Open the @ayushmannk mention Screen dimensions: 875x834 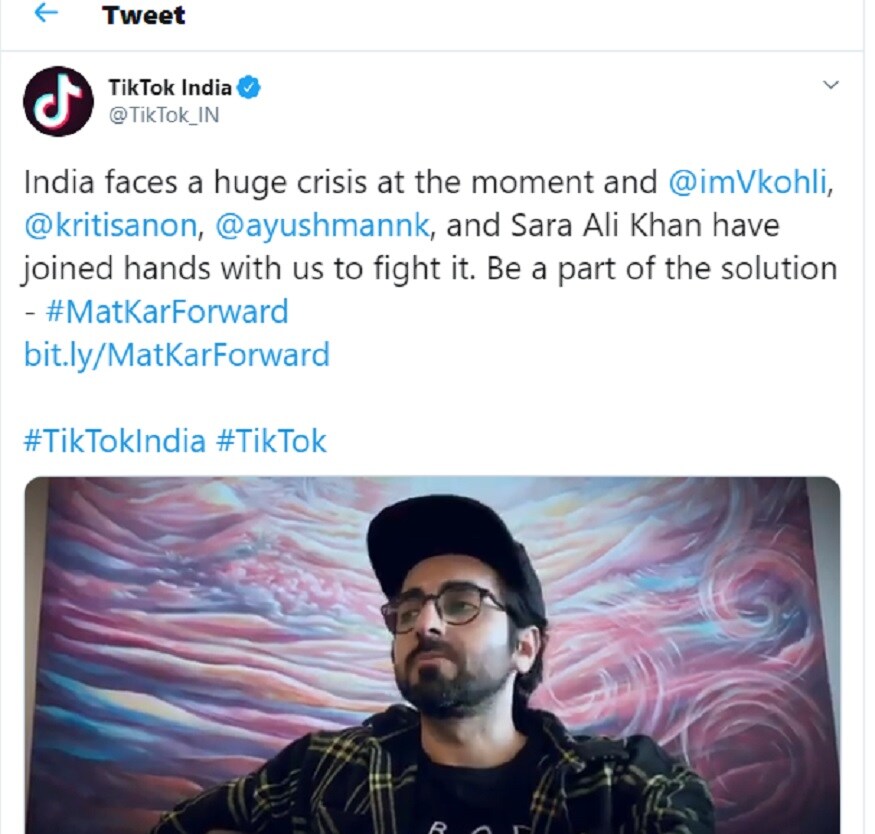pyautogui.click(x=322, y=225)
